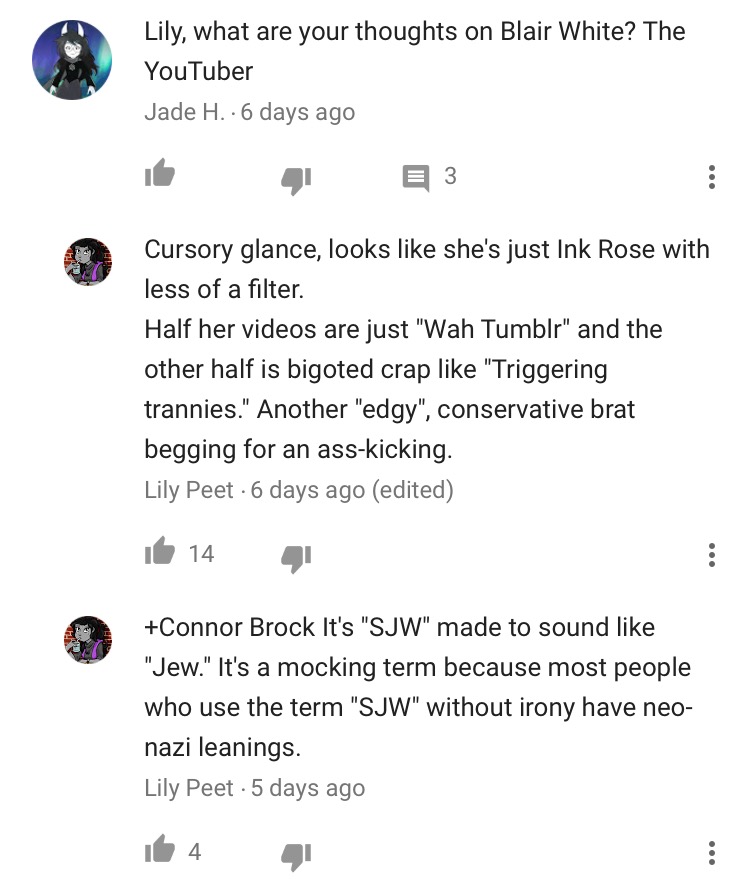Tap the '6 days ago (edited)' timestamp
The height and width of the screenshot is (896, 750).
click(352, 490)
